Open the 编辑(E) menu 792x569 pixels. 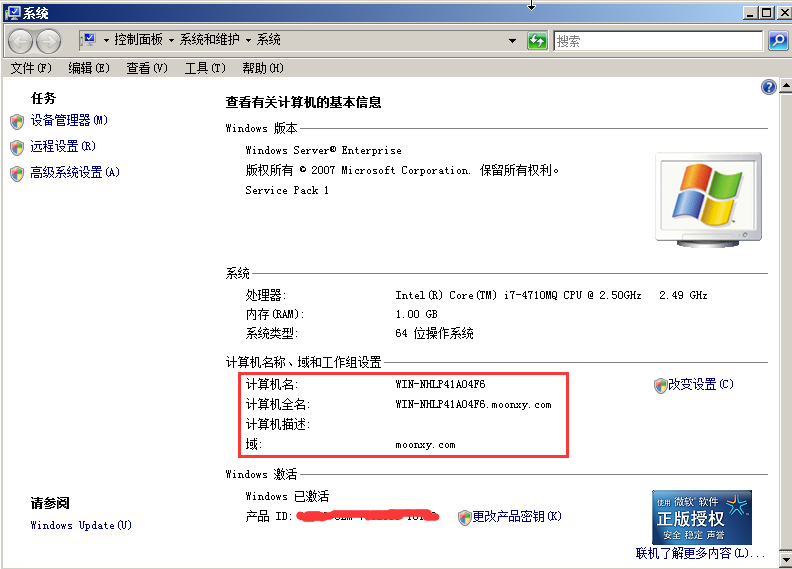pos(89,68)
